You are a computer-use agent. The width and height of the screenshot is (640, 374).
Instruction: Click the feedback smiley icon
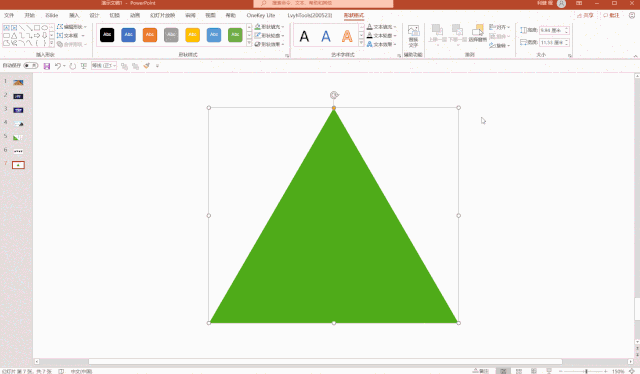pyautogui.click(x=631, y=15)
